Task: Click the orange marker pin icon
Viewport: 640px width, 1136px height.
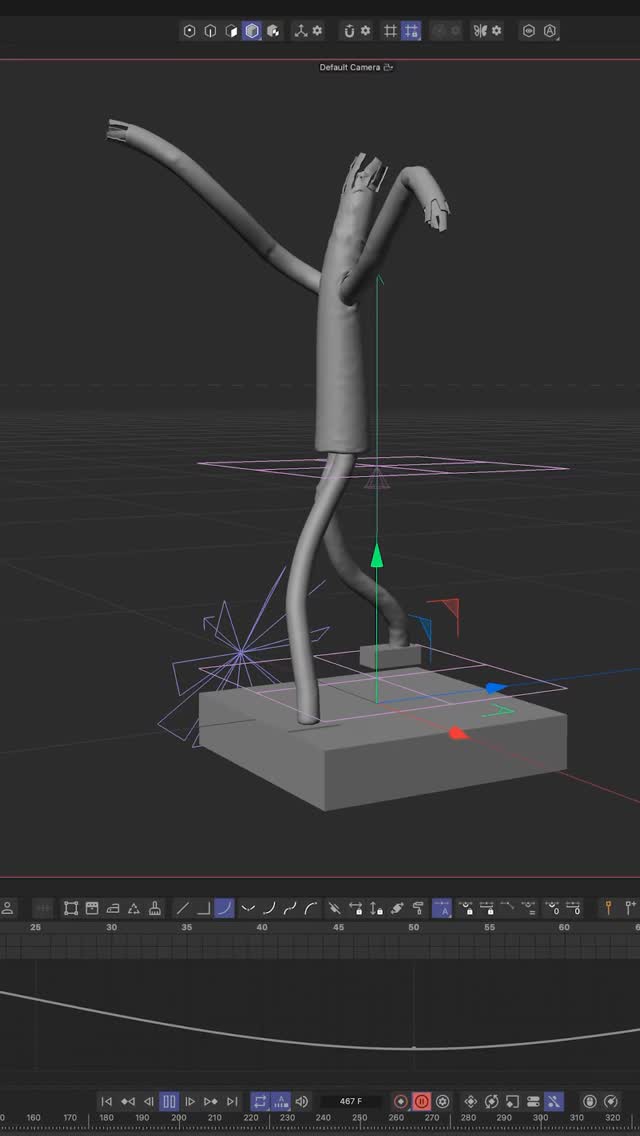Action: [x=609, y=908]
